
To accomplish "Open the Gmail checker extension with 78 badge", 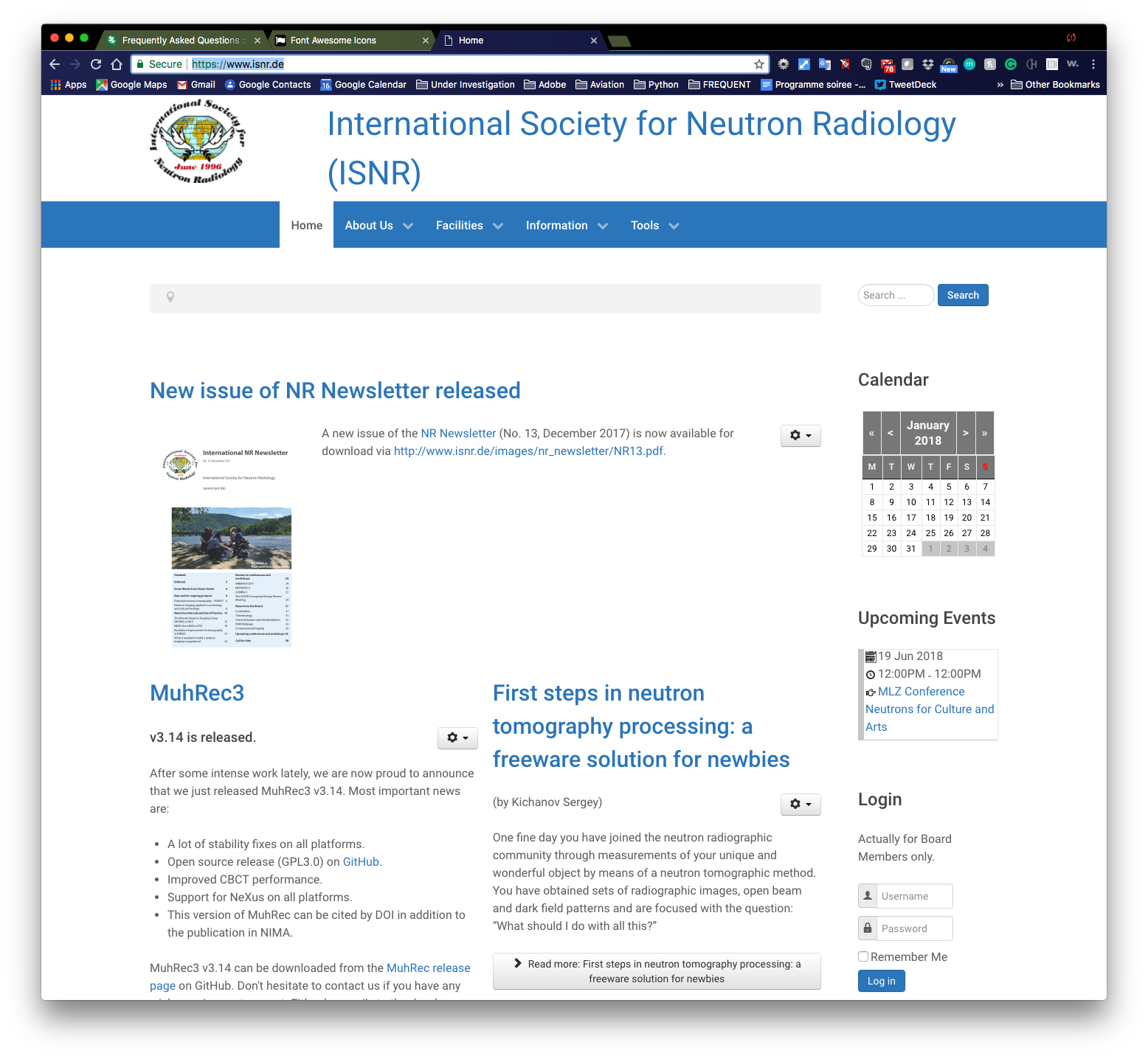I will pyautogui.click(x=887, y=65).
